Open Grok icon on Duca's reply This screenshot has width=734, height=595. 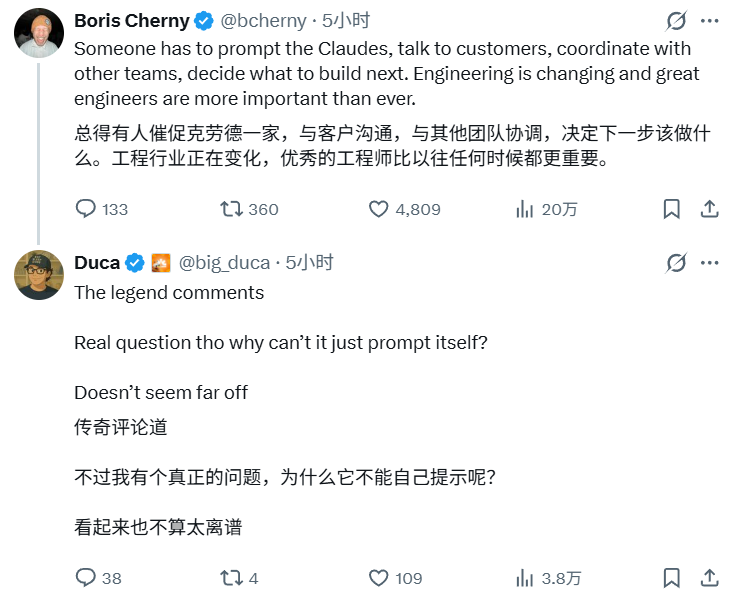coord(676,263)
